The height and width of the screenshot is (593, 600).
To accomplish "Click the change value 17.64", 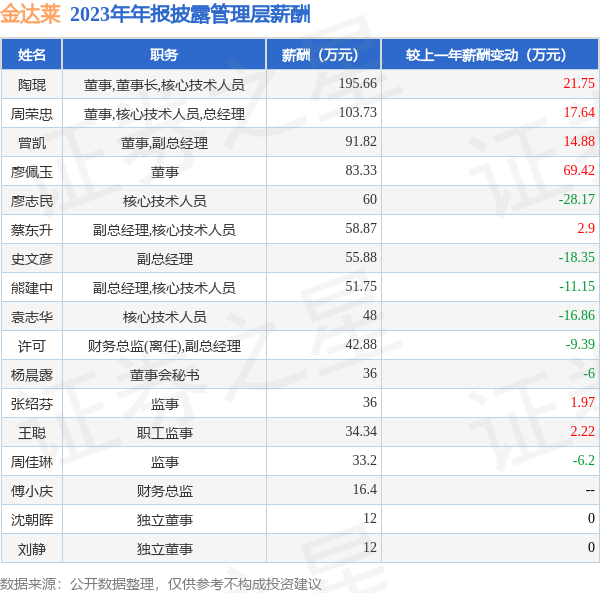I will pyautogui.click(x=579, y=112).
